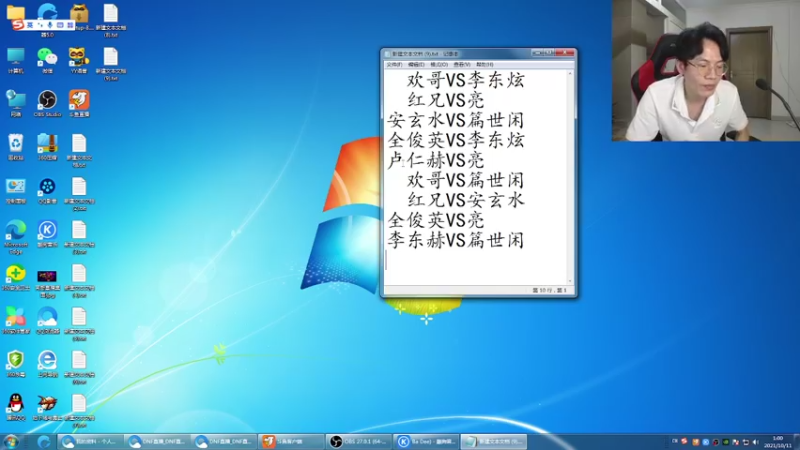Open the Douyu live streaming shortcut
The width and height of the screenshot is (800, 450).
point(79,104)
